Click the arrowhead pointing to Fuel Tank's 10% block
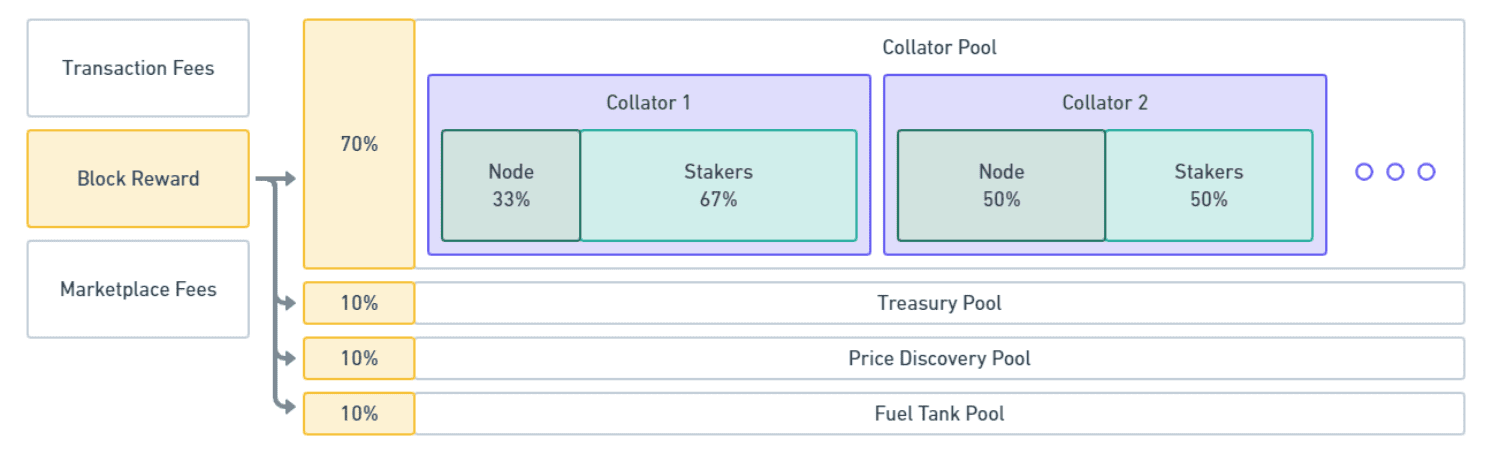1496x466 pixels. coord(290,406)
